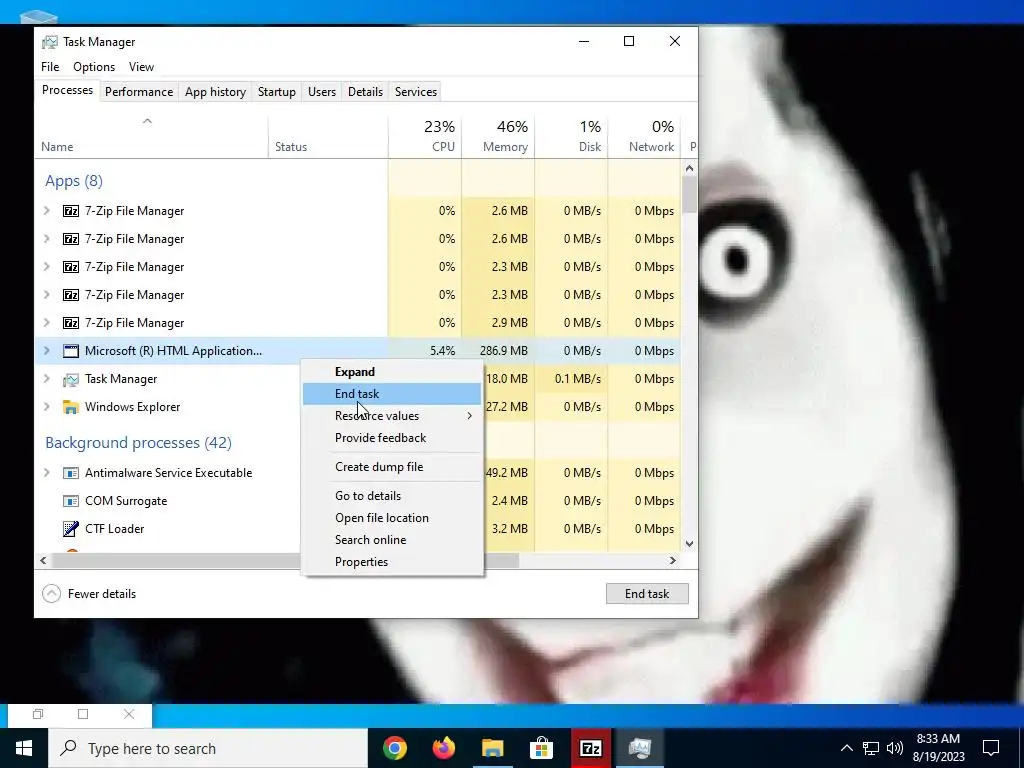Open the notification center icon
Image resolution: width=1024 pixels, height=768 pixels.
click(991, 748)
